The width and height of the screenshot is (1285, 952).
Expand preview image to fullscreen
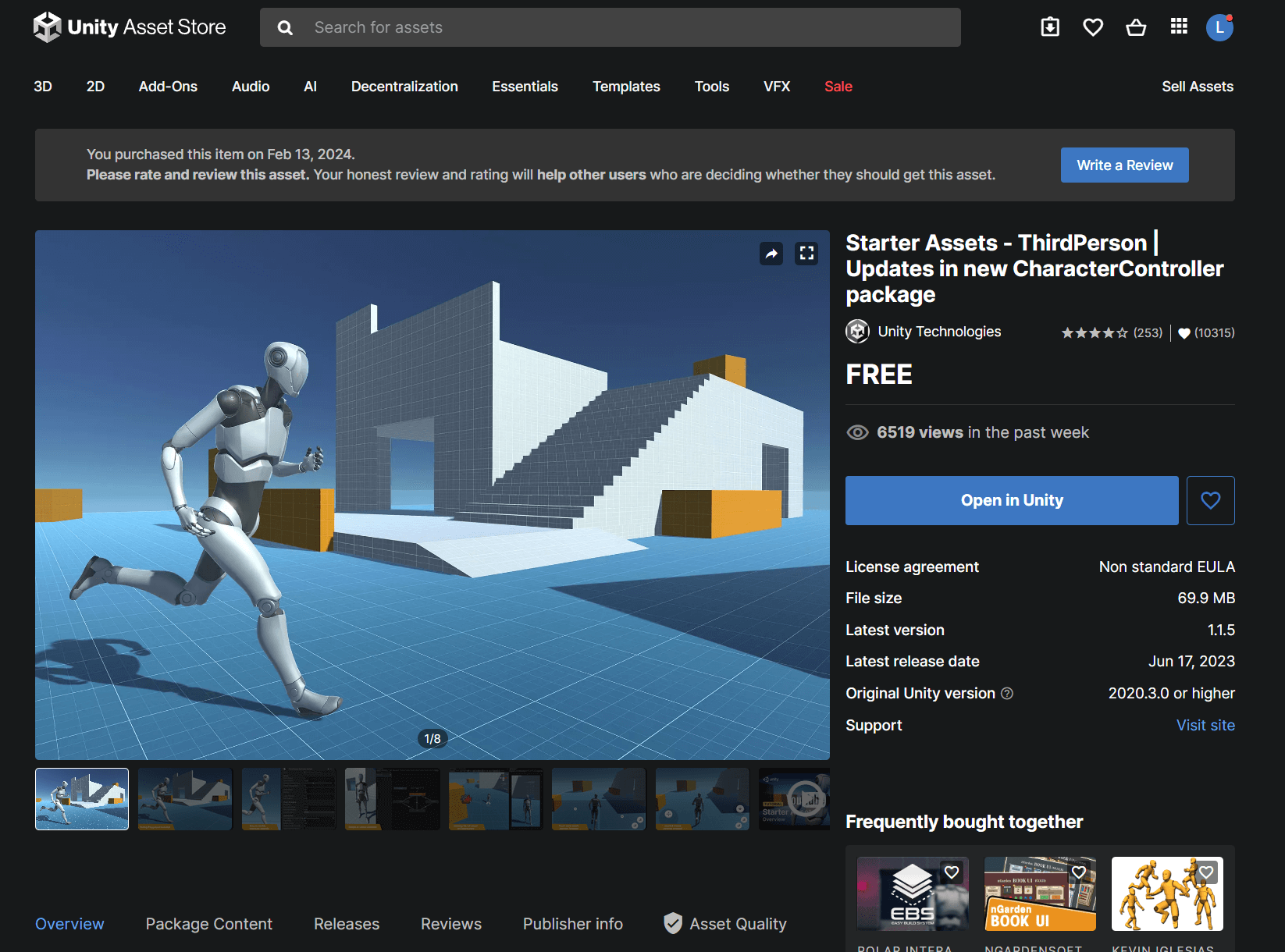point(806,253)
